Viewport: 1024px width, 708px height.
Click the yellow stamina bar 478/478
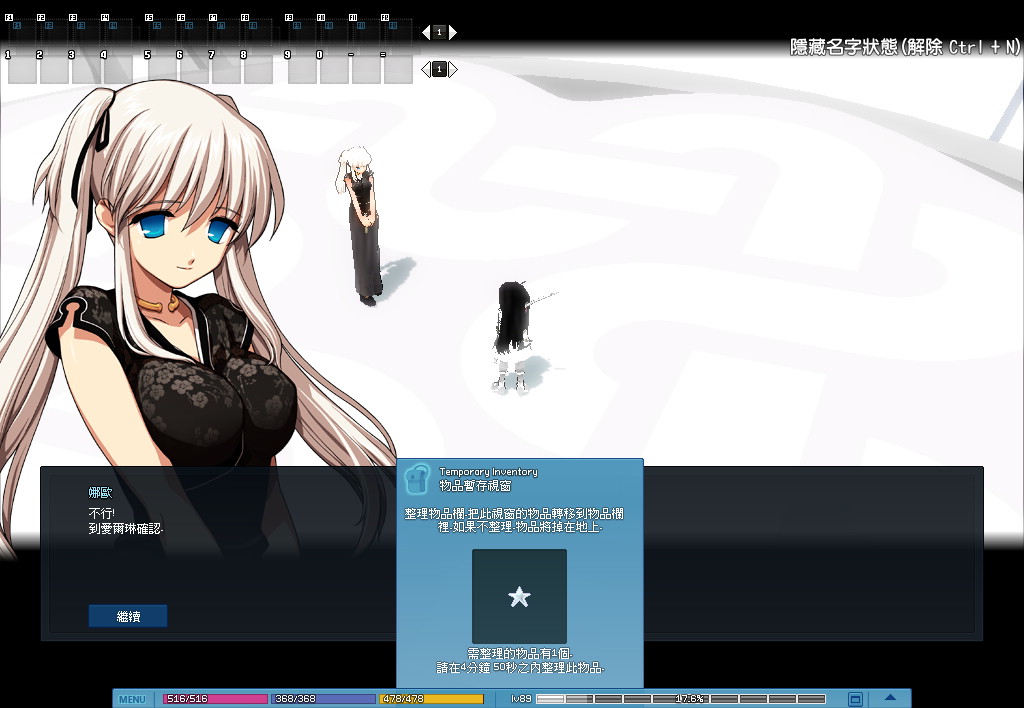(431, 699)
